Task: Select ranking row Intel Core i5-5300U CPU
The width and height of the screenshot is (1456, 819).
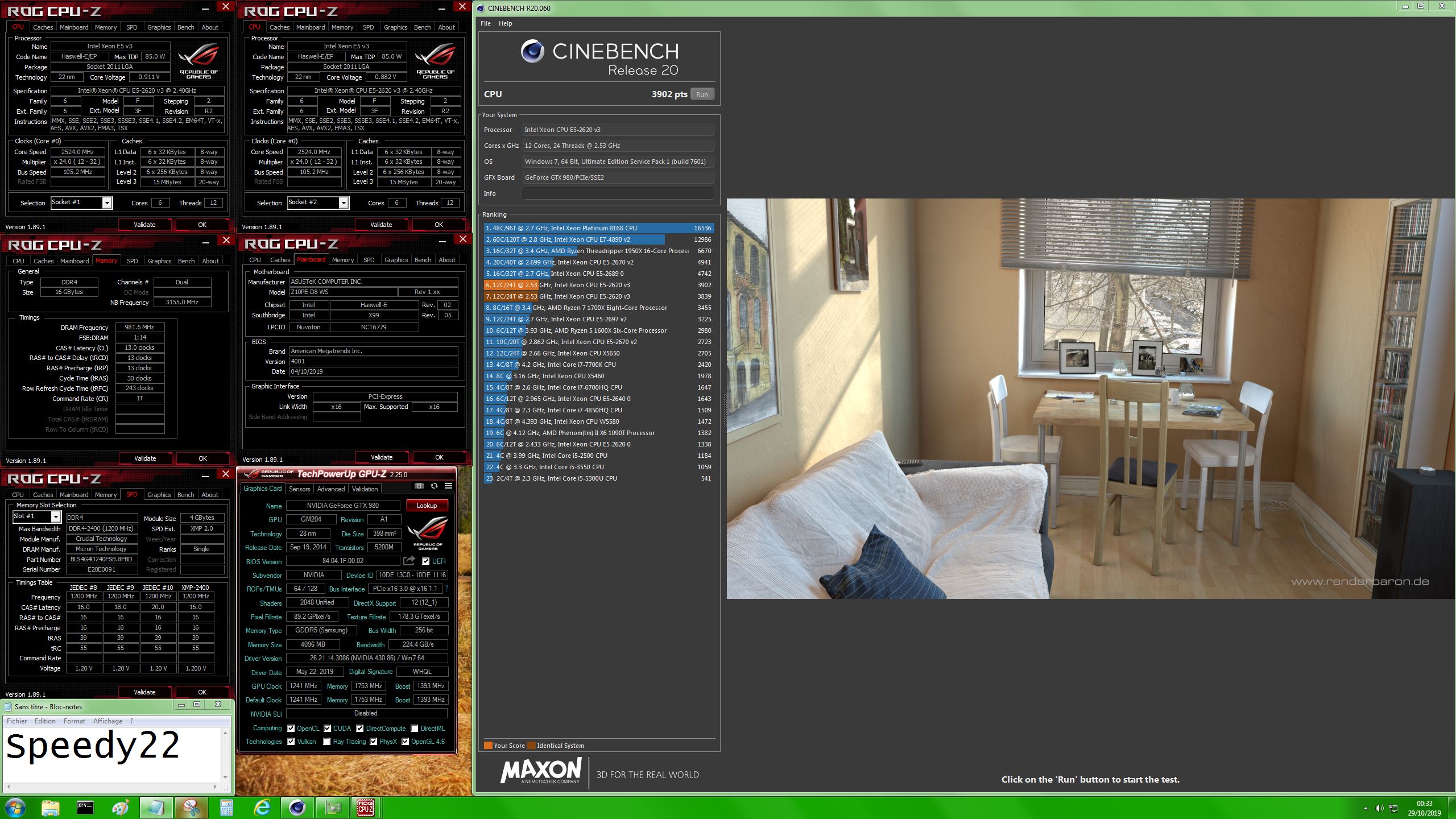Action: (599, 478)
